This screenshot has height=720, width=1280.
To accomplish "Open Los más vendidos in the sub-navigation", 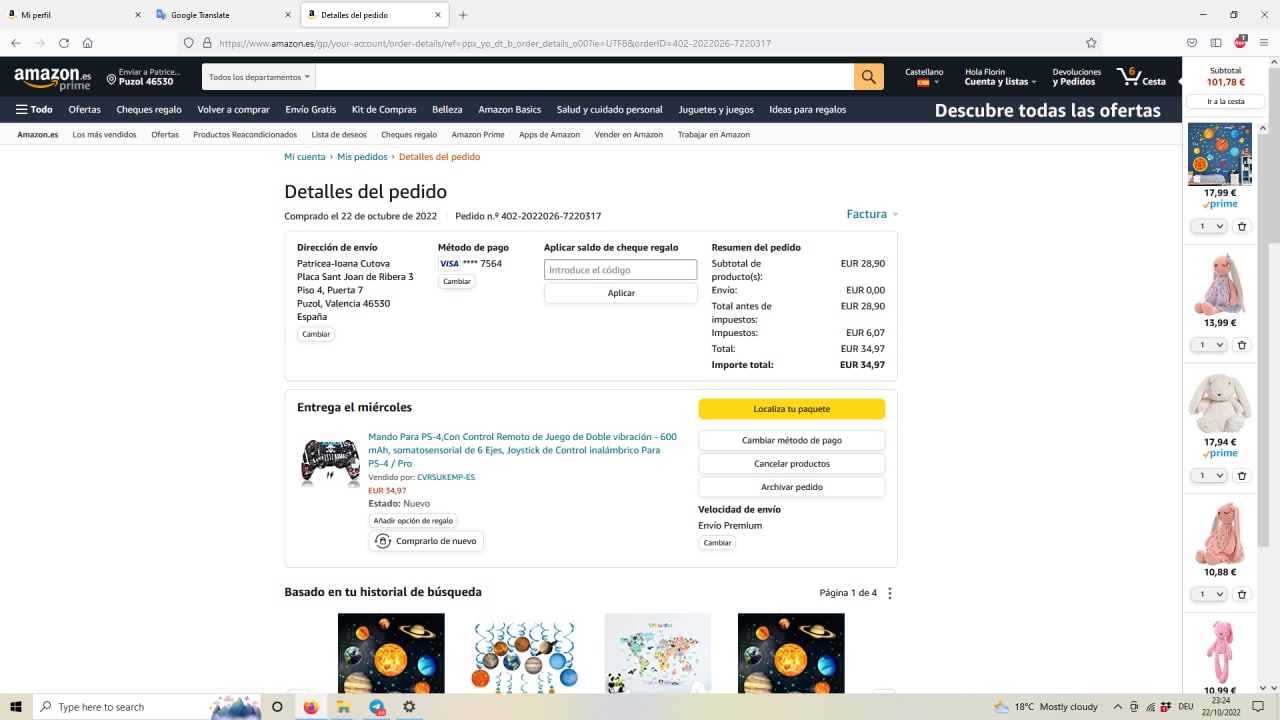I will (x=105, y=134).
